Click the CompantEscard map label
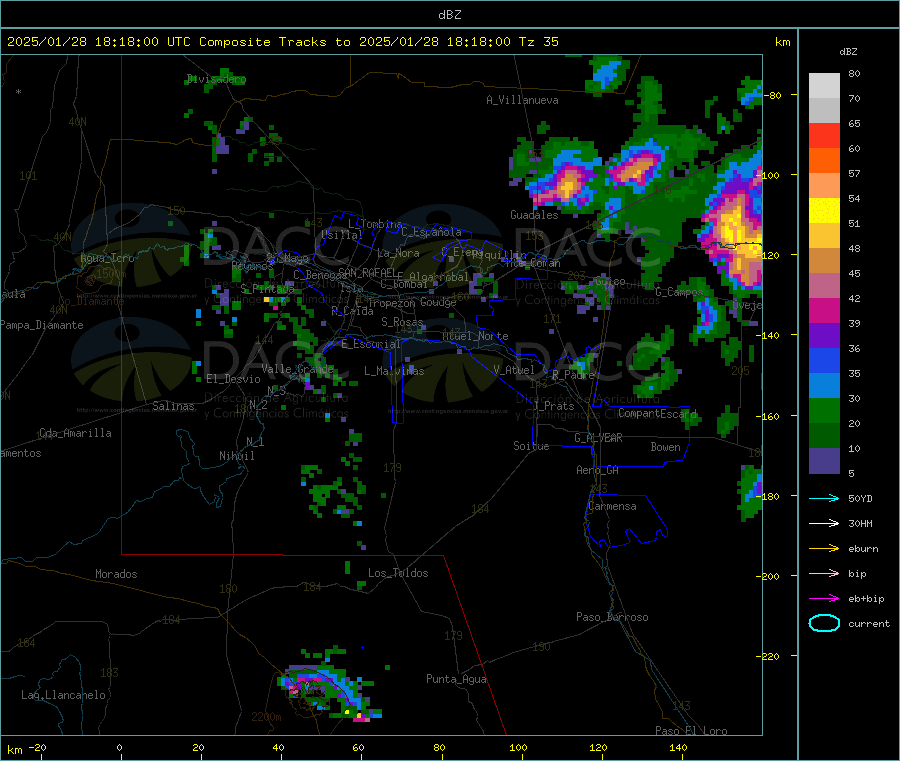Image resolution: width=900 pixels, height=761 pixels. pos(658,413)
